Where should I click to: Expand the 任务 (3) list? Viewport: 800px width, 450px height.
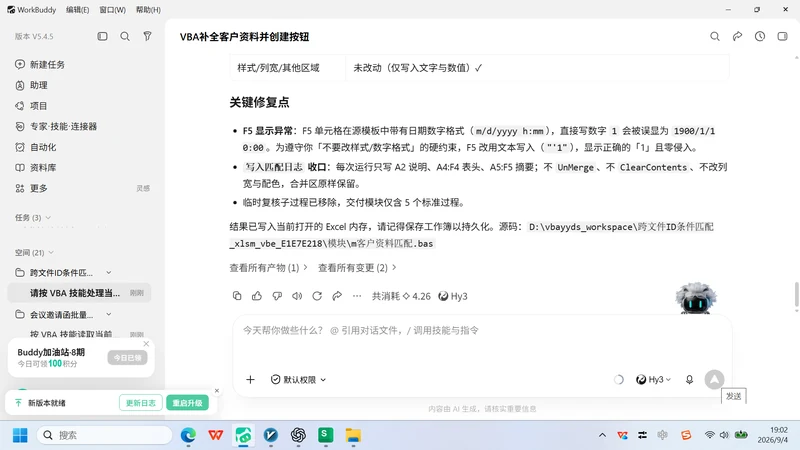[x=33, y=218]
